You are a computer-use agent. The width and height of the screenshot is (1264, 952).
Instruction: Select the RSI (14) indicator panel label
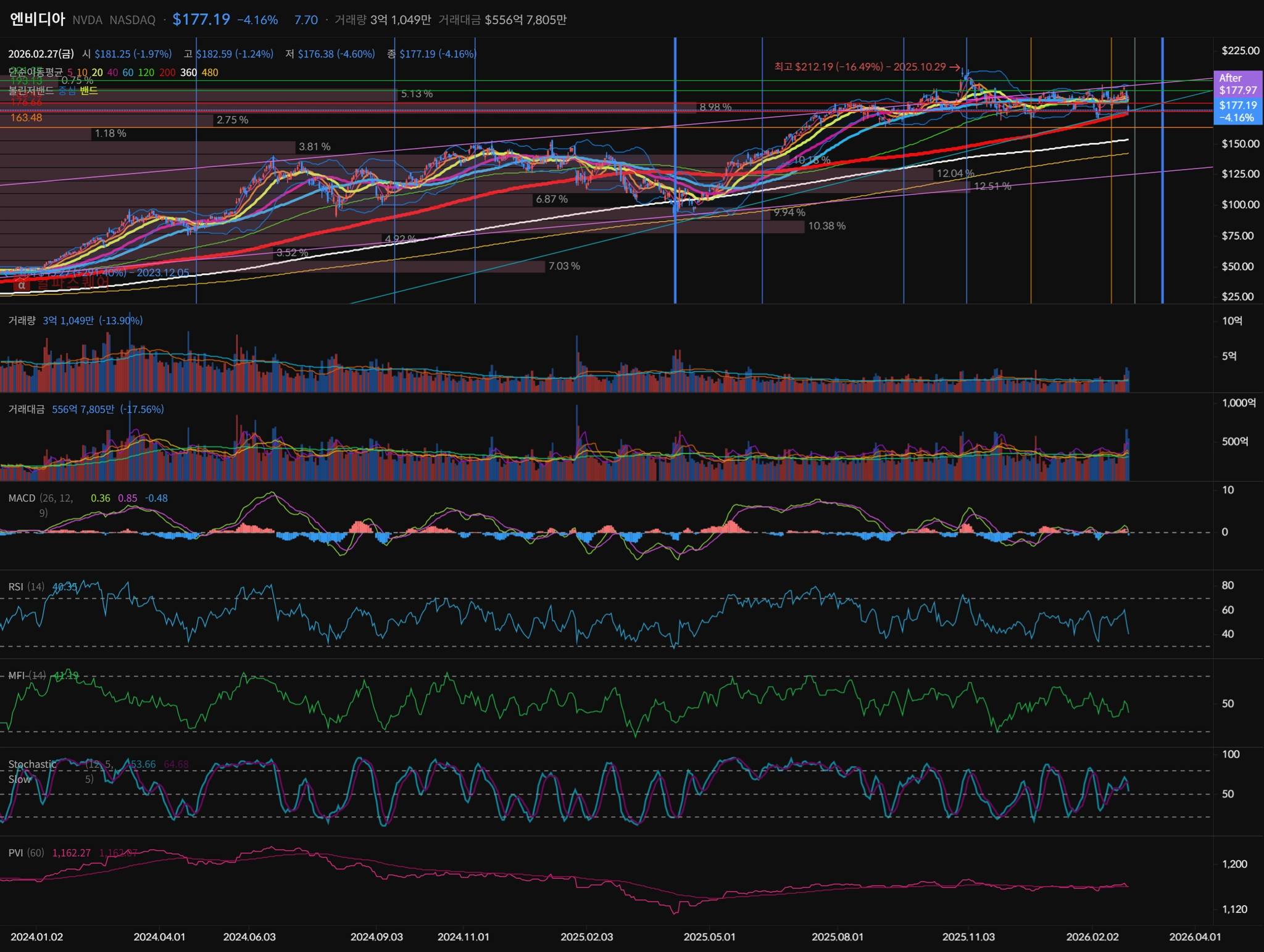(x=26, y=587)
